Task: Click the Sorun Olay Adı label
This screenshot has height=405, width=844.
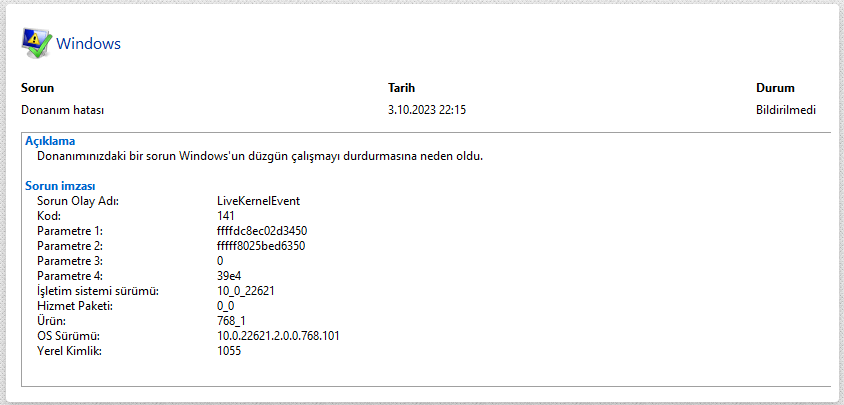Action: (x=78, y=201)
